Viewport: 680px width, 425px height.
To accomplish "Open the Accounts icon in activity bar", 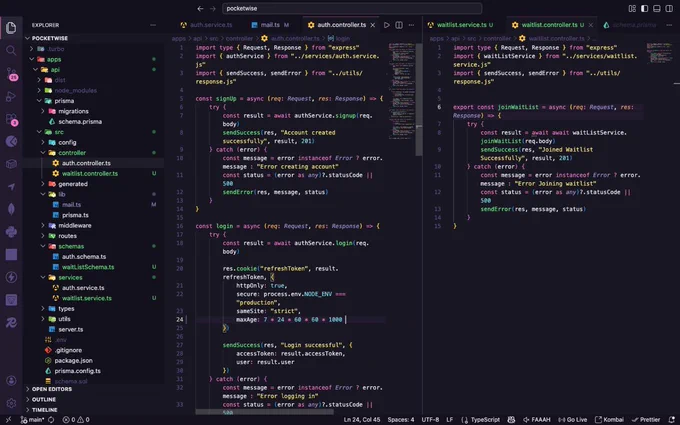I will 11,381.
